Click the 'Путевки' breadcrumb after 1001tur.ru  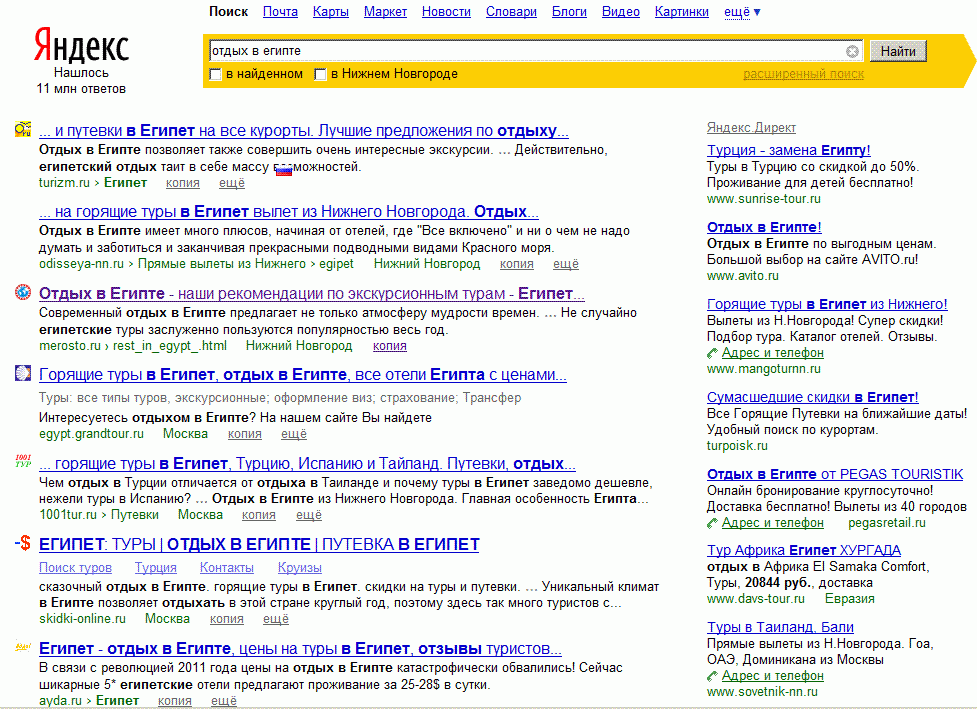[x=135, y=515]
